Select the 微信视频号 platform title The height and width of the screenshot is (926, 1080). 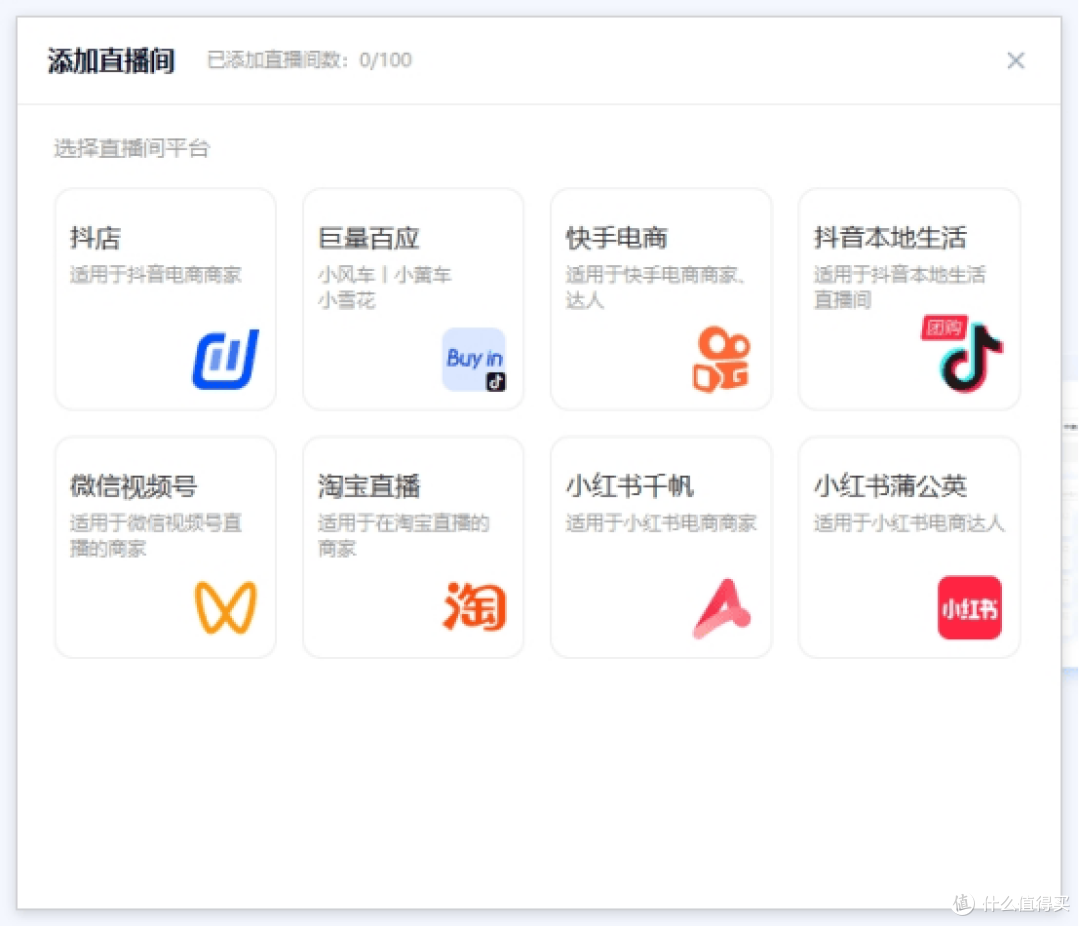tap(134, 486)
